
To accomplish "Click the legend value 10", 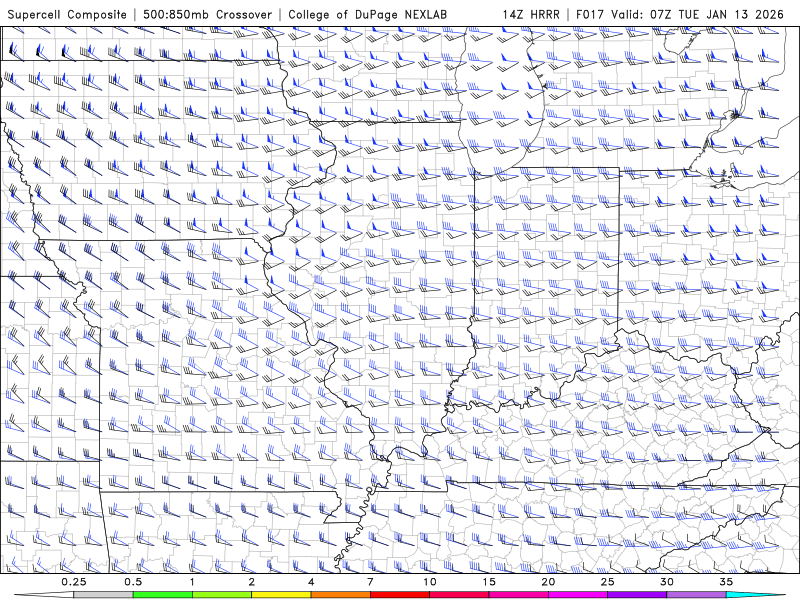I will 430,582.
